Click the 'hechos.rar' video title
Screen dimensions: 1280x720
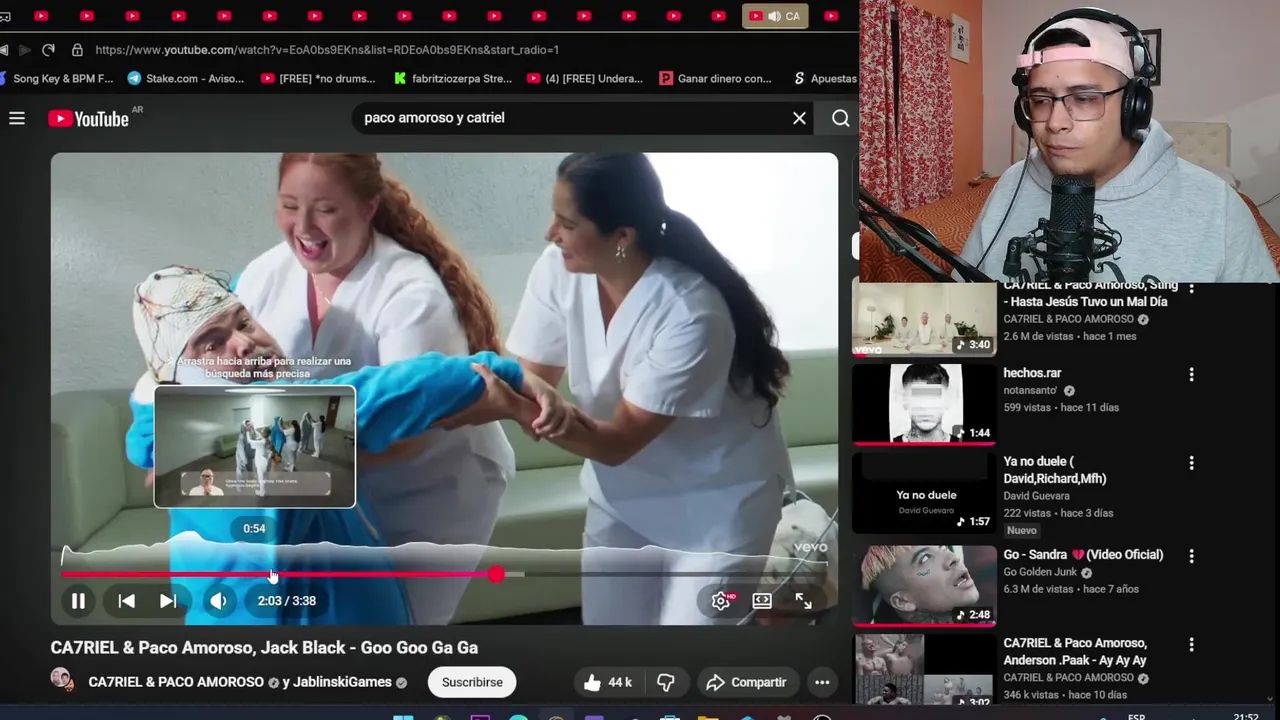[1032, 373]
